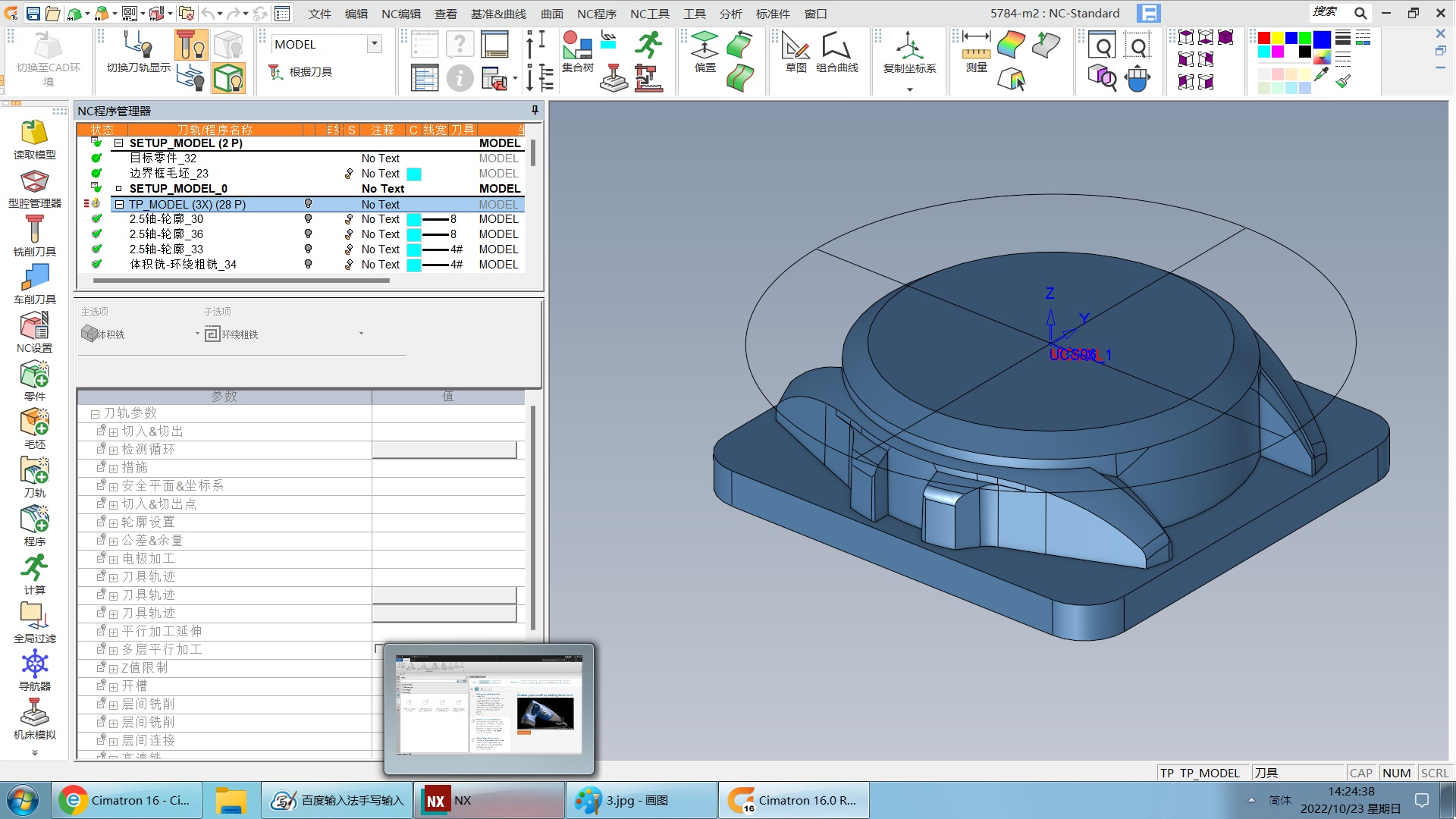Collapse the TP_MODEL (3X) (28 P) node
Screen dimensions: 1456x819
119,204
